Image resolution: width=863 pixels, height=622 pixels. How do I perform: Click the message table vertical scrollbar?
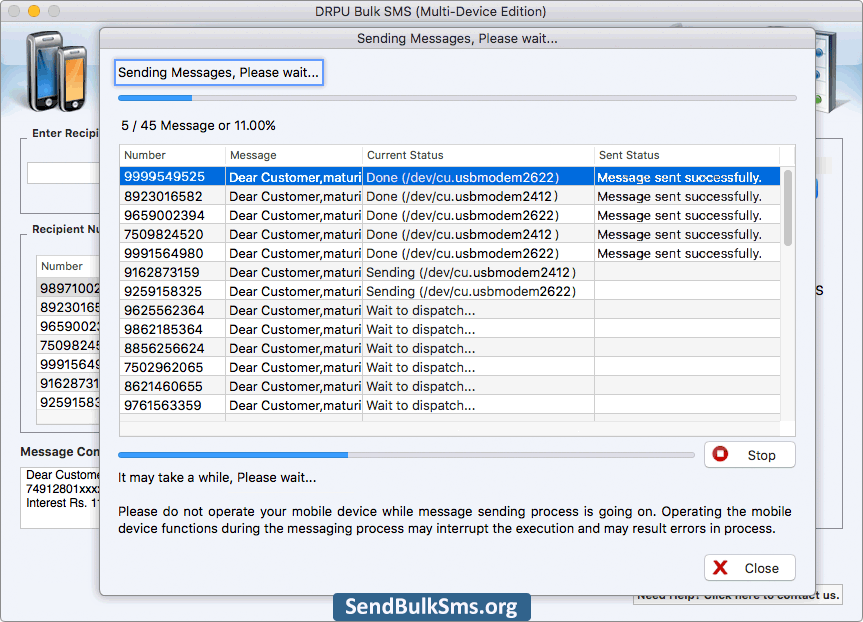(x=788, y=208)
